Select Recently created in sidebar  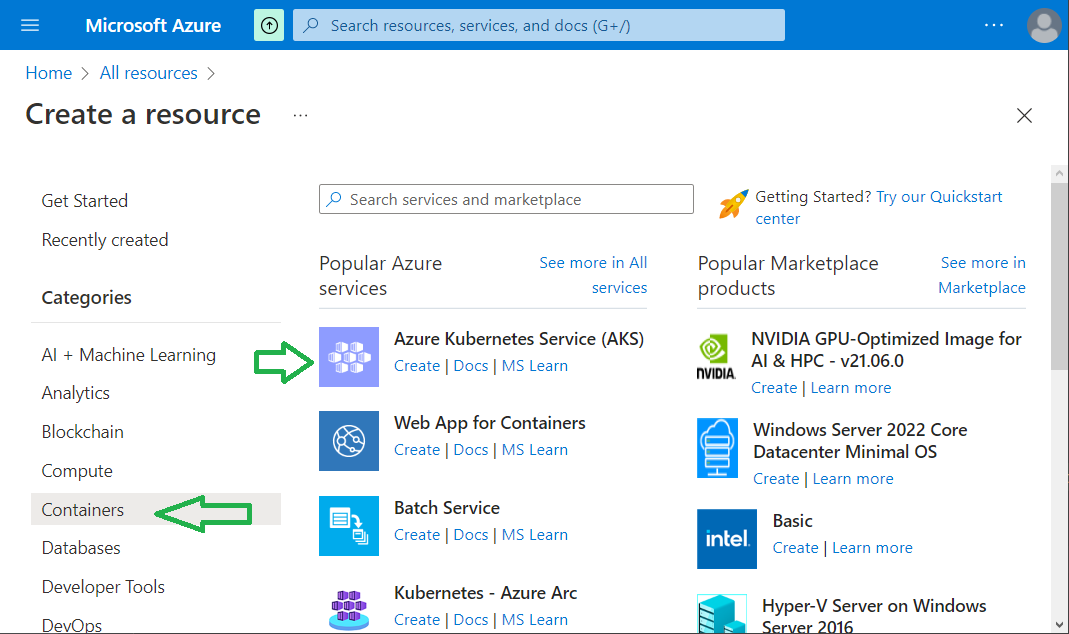point(105,240)
